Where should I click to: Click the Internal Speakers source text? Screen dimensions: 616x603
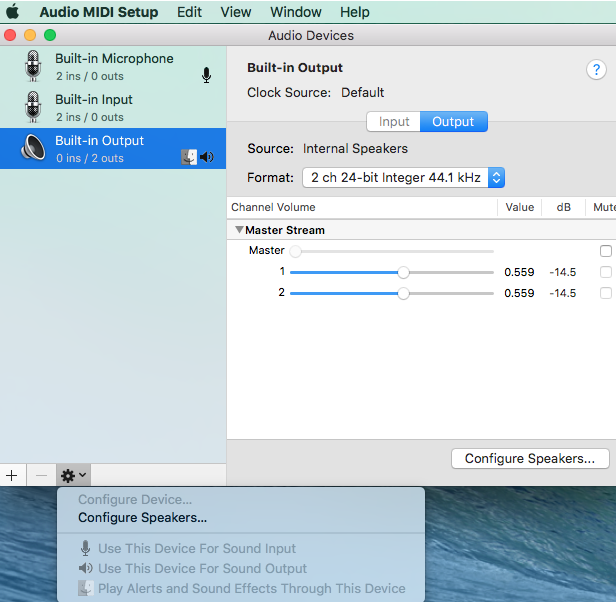point(355,148)
